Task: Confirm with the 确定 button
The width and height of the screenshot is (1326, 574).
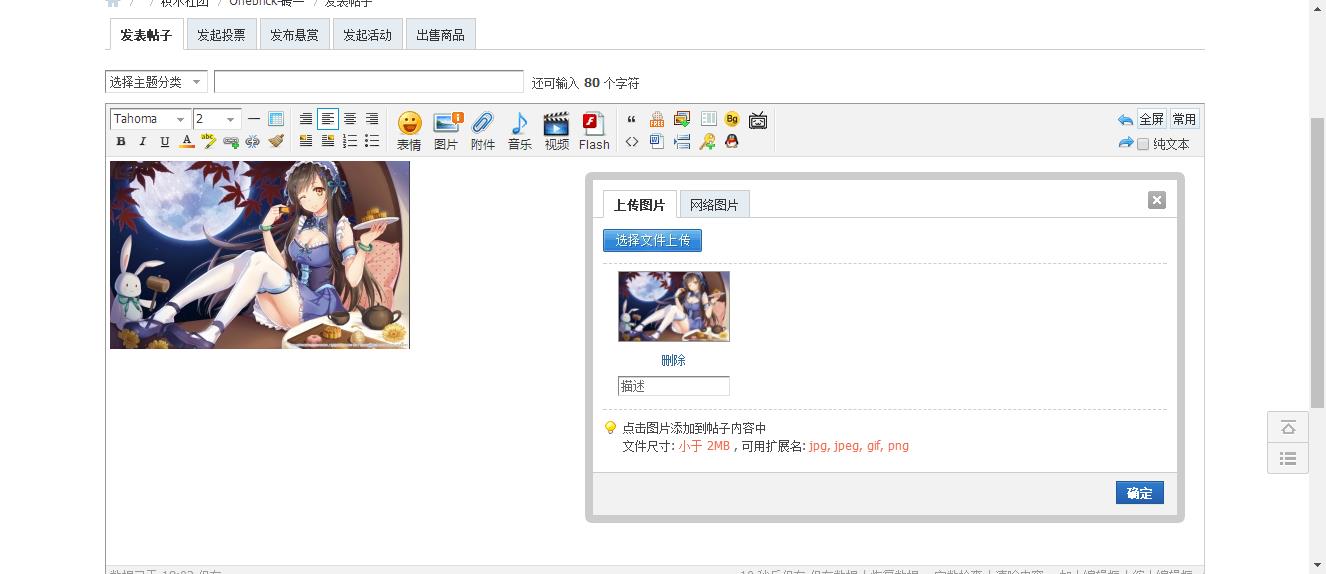Action: tap(1140, 492)
